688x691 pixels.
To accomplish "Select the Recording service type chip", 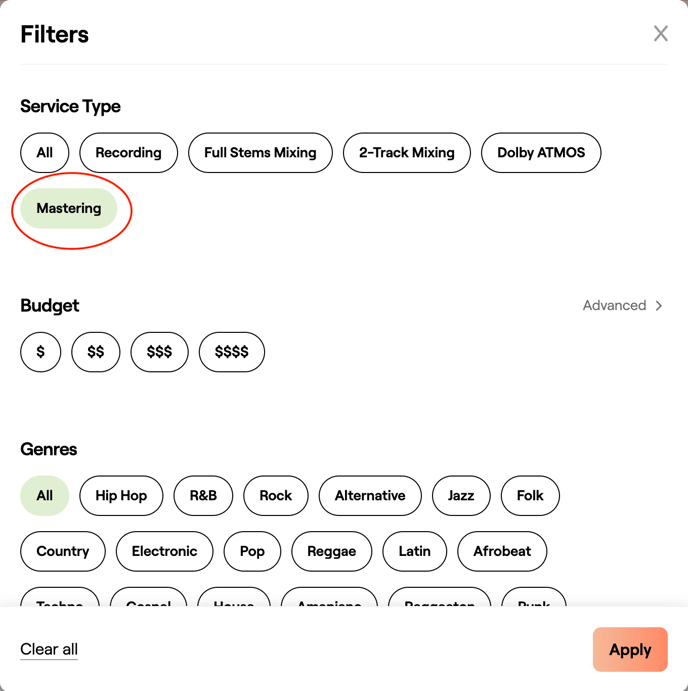I will point(128,153).
